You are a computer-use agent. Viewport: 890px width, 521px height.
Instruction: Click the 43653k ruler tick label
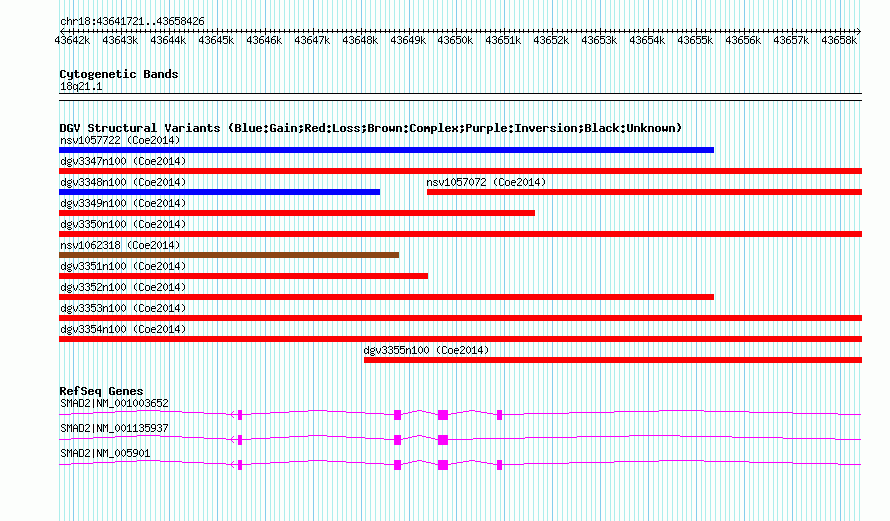[x=599, y=40]
